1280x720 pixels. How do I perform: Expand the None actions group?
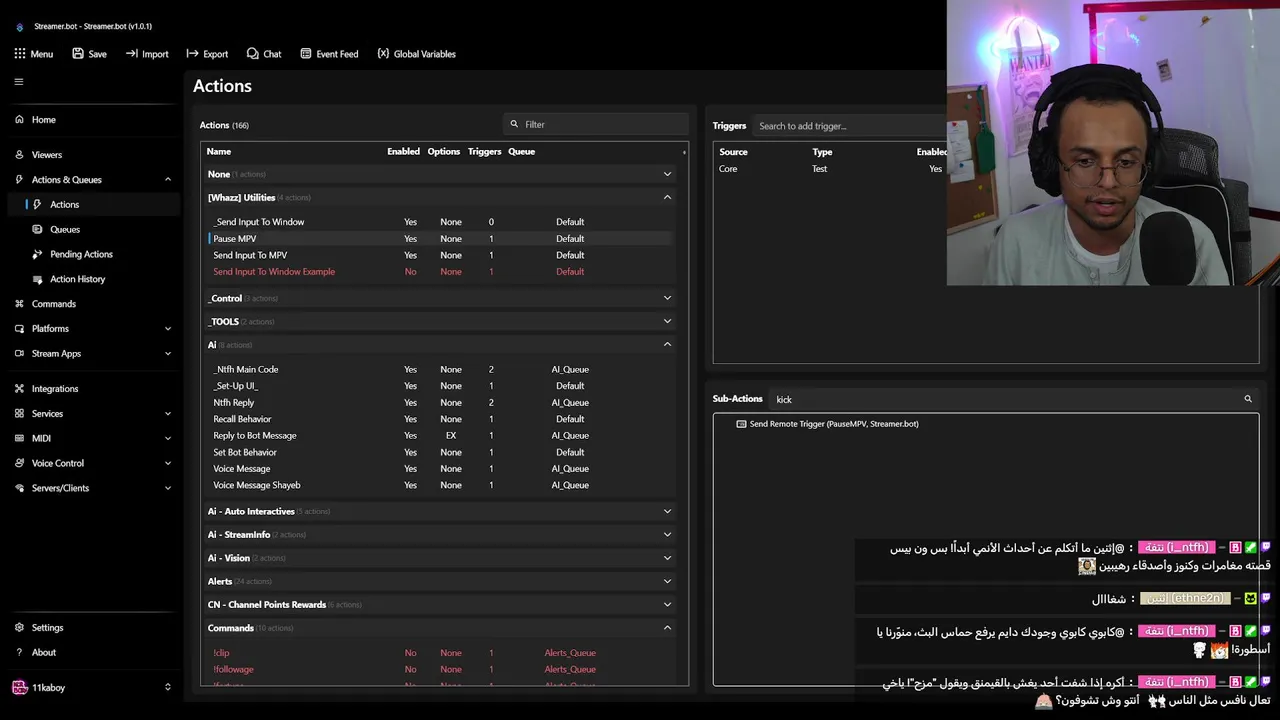[667, 174]
